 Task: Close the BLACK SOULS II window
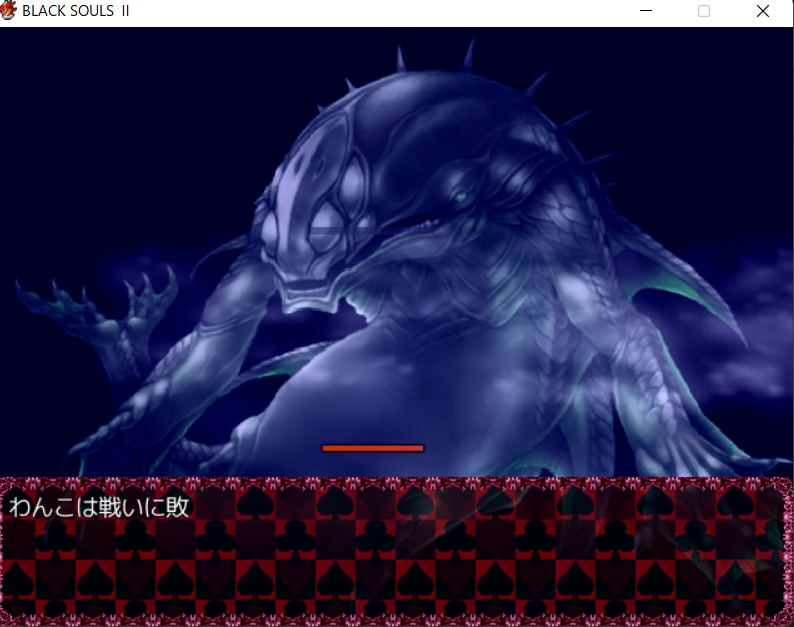(763, 11)
